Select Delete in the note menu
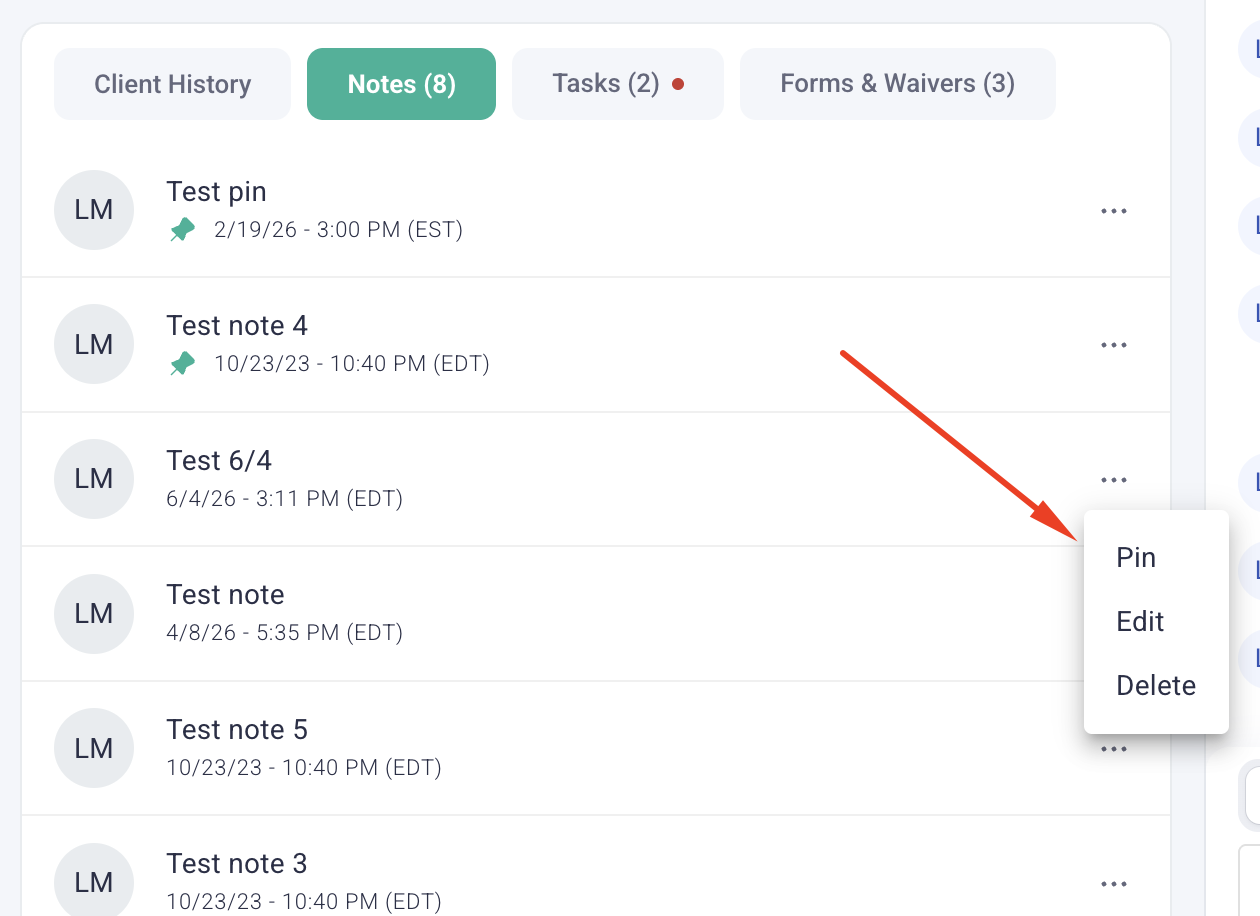This screenshot has width=1260, height=916. pos(1156,686)
